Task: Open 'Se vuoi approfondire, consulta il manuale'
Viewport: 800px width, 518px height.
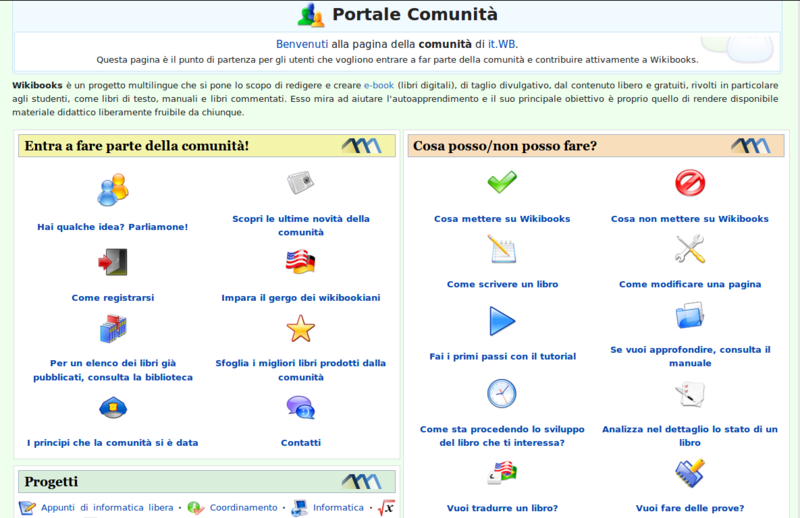Action: pyautogui.click(x=690, y=356)
